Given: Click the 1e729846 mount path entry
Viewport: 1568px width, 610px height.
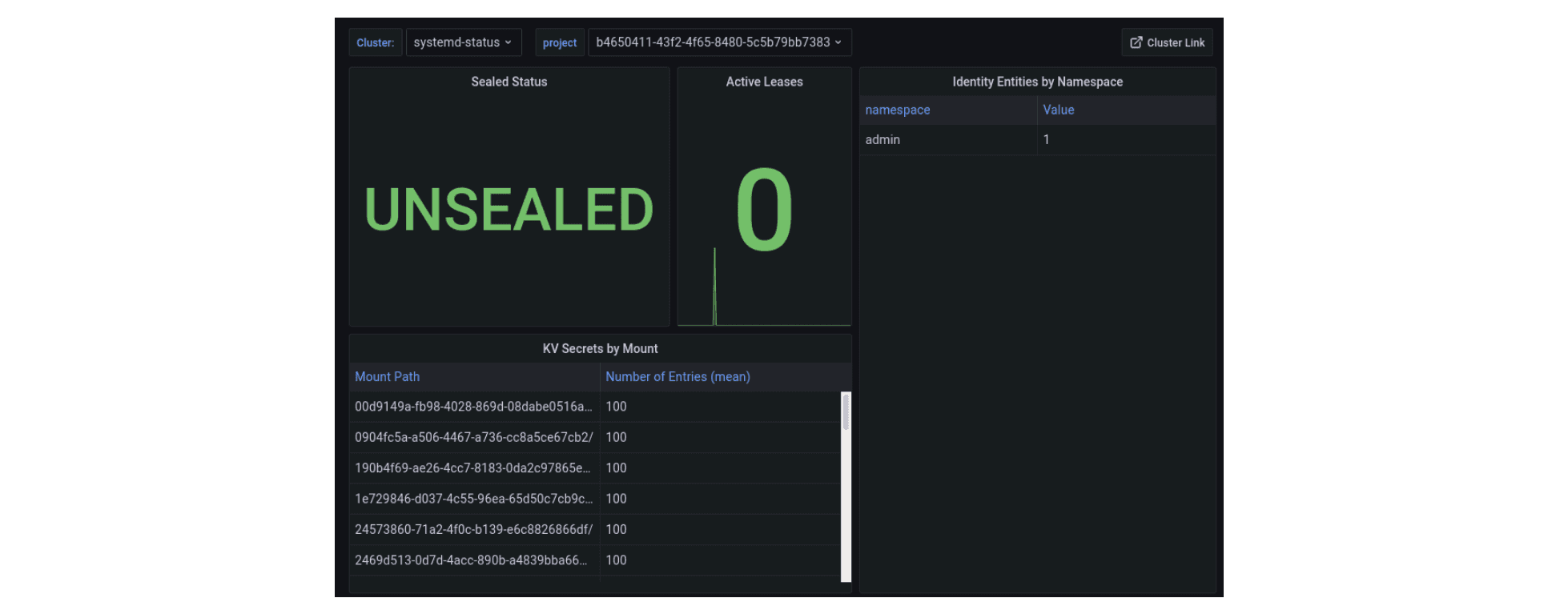Looking at the screenshot, I should [473, 499].
